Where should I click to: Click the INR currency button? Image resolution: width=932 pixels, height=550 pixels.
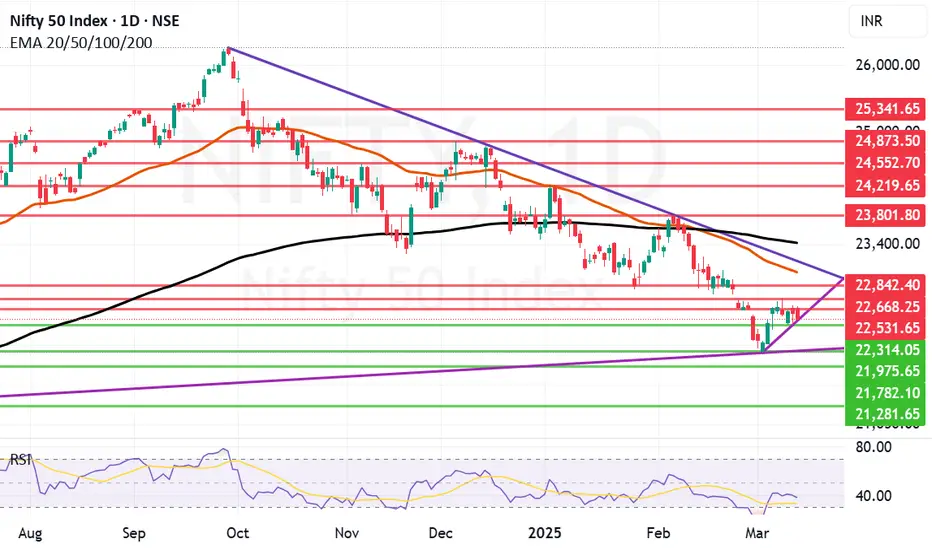[x=887, y=21]
